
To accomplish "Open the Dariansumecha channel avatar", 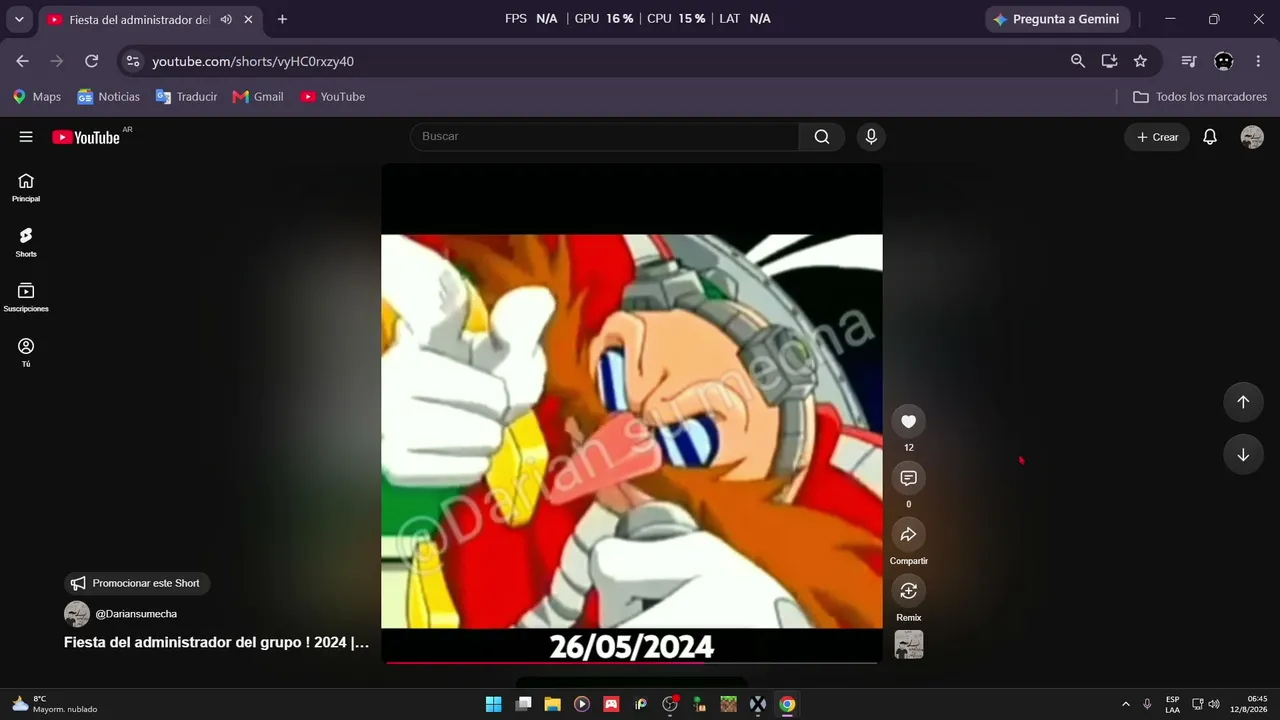I will click(77, 614).
